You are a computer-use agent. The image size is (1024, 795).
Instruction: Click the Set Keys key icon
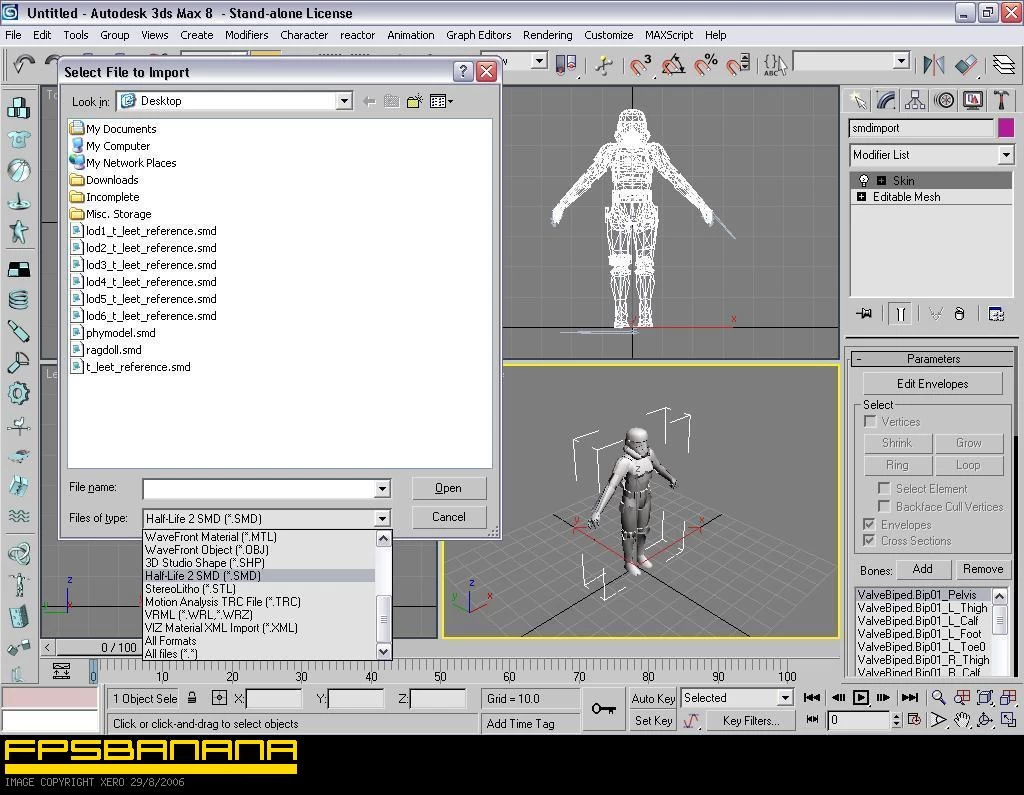point(603,709)
